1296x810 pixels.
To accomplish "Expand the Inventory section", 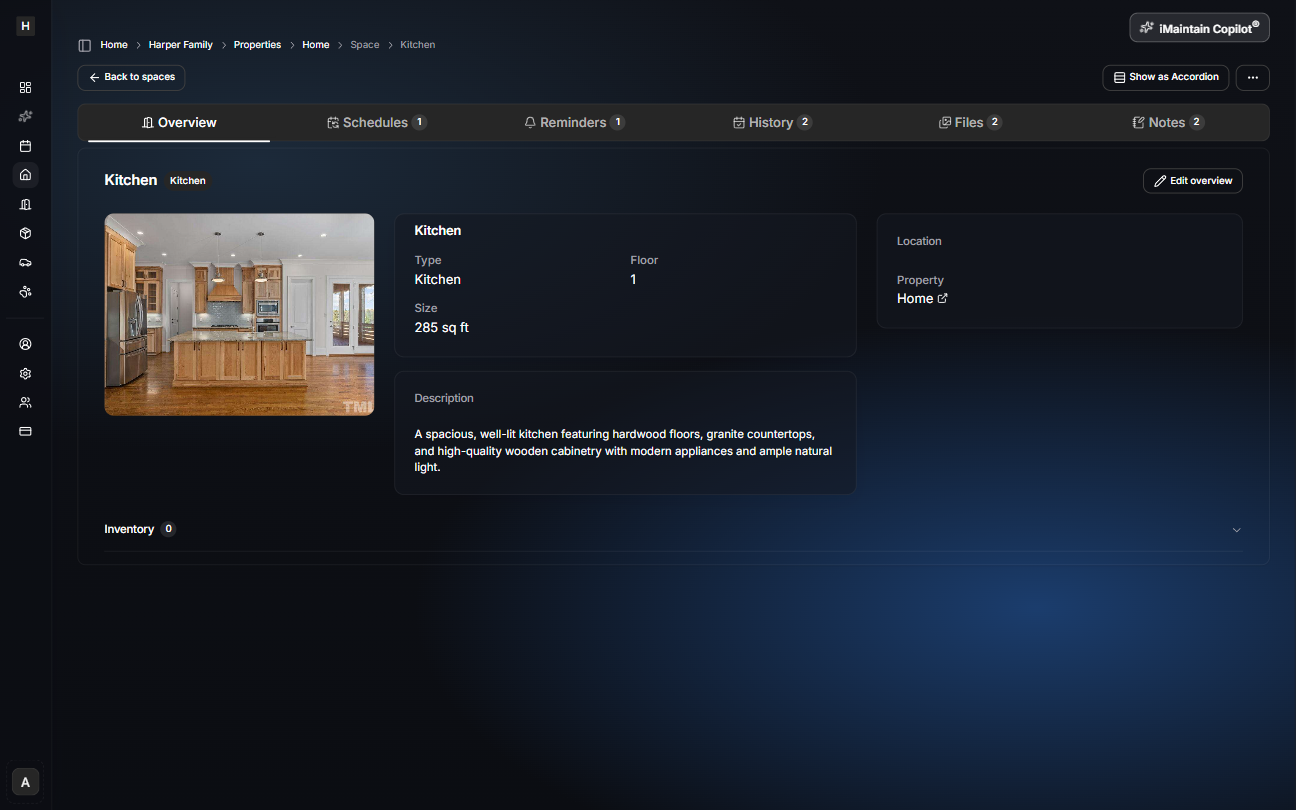I will [x=1236, y=529].
